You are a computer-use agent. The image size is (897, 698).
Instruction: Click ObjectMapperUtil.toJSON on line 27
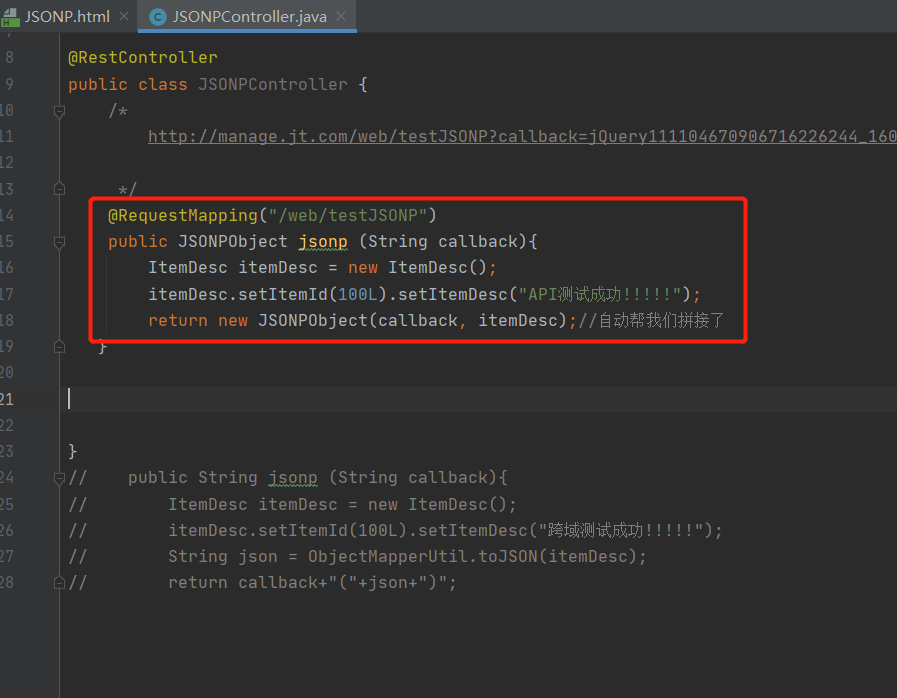click(423, 556)
